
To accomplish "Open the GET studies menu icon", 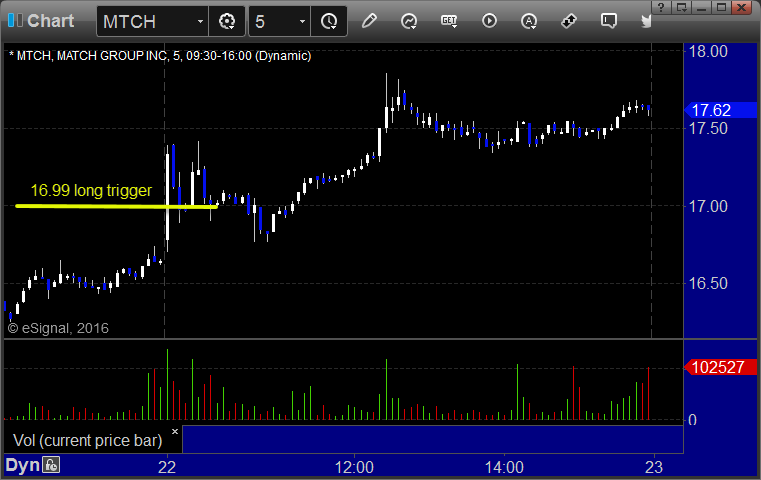I will pos(449,21).
